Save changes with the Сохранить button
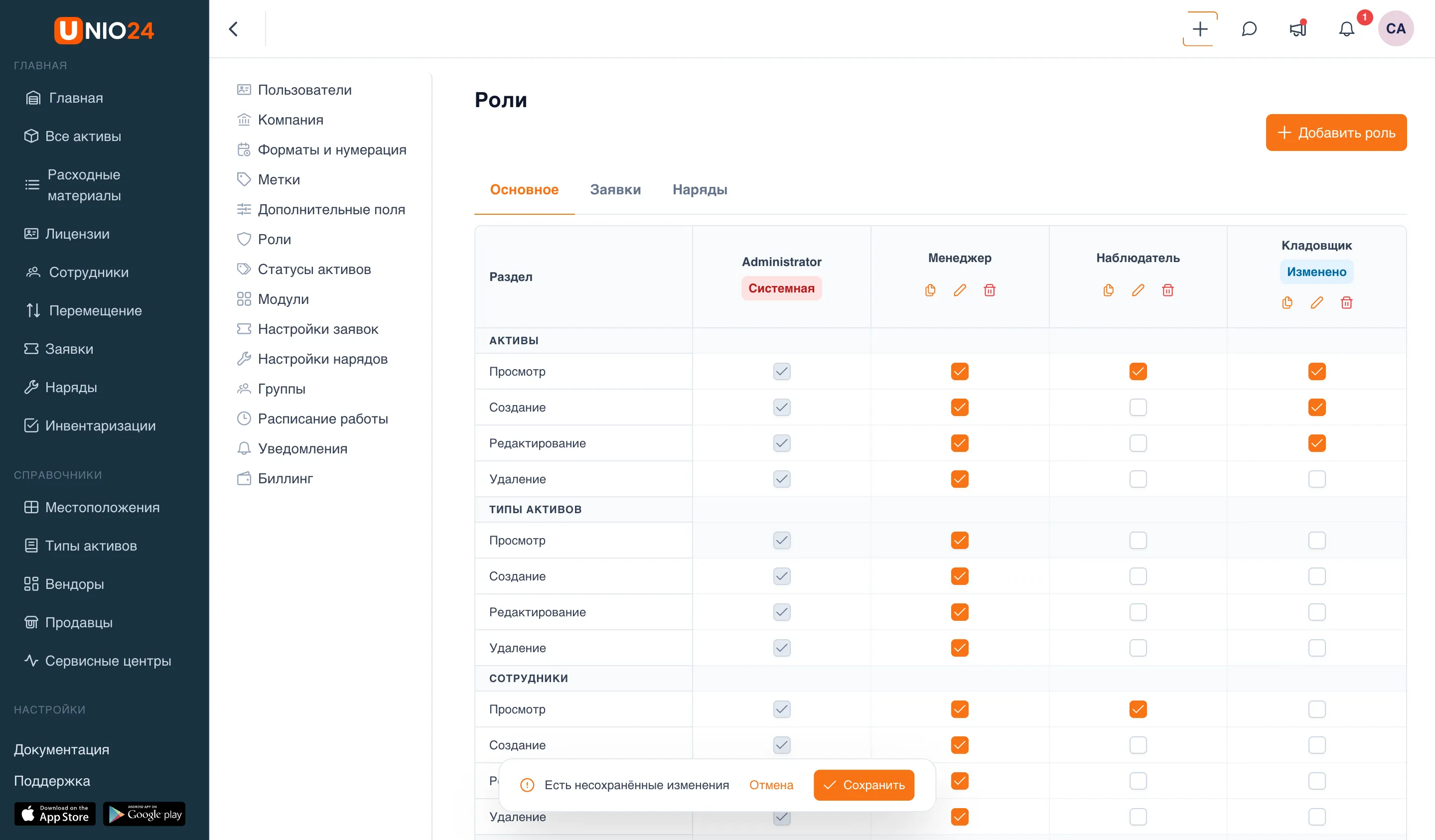The image size is (1435, 840). [x=864, y=785]
